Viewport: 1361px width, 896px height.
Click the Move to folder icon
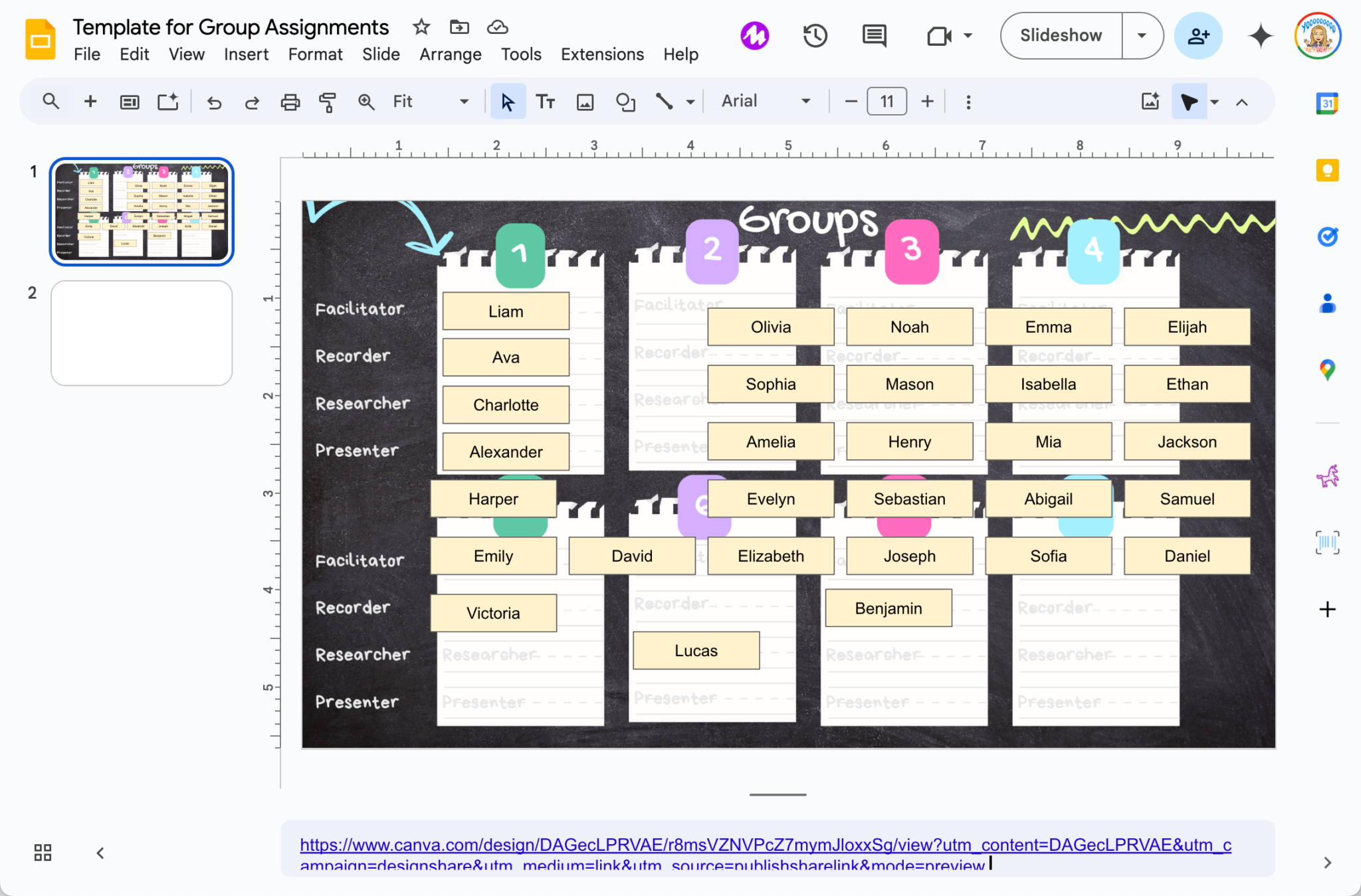click(x=459, y=27)
